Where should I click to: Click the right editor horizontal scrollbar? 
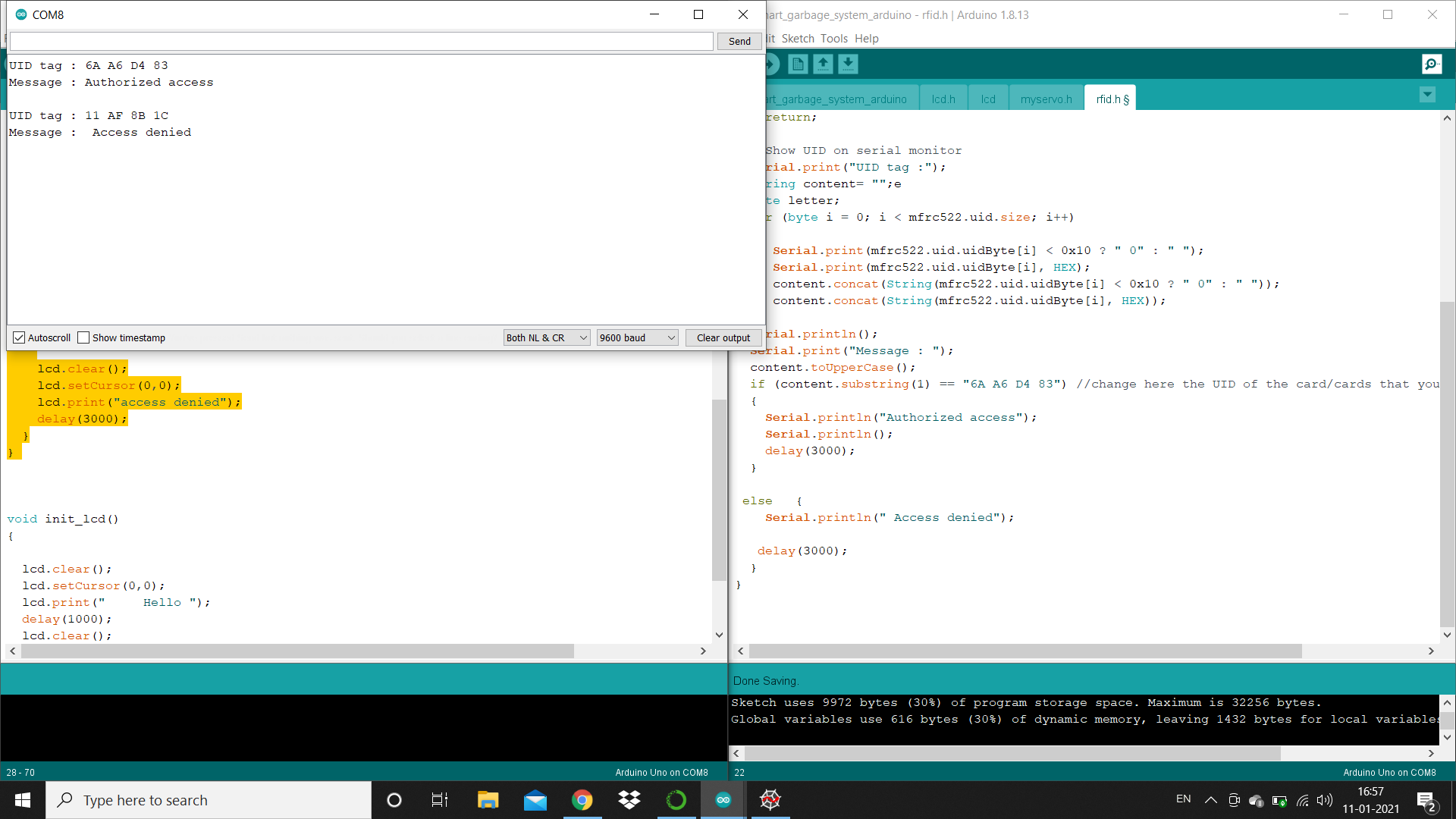[1025, 651]
